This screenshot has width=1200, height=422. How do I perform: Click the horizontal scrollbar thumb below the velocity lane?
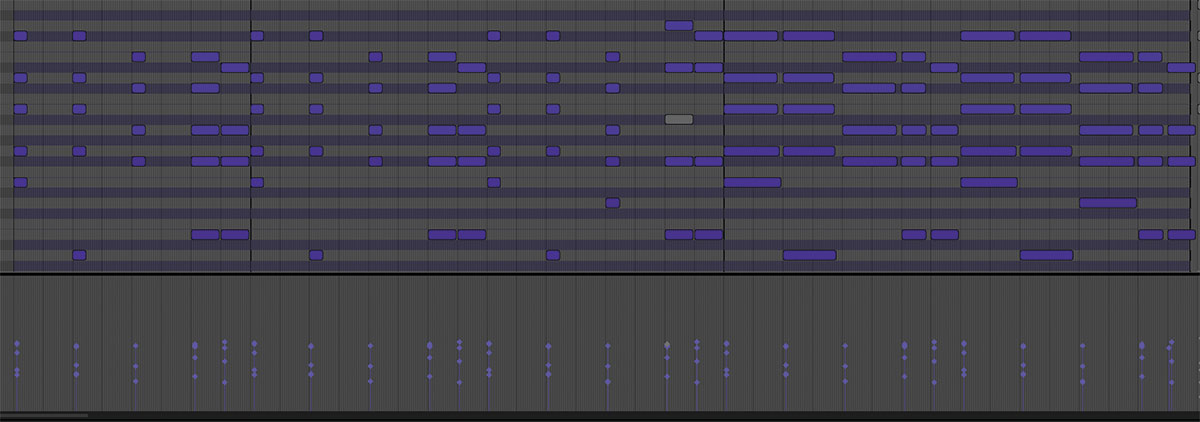click(45, 415)
